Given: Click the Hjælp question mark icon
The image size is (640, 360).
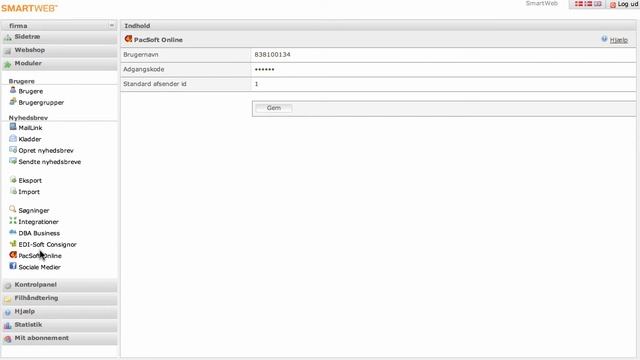Looking at the screenshot, I should click(604, 39).
